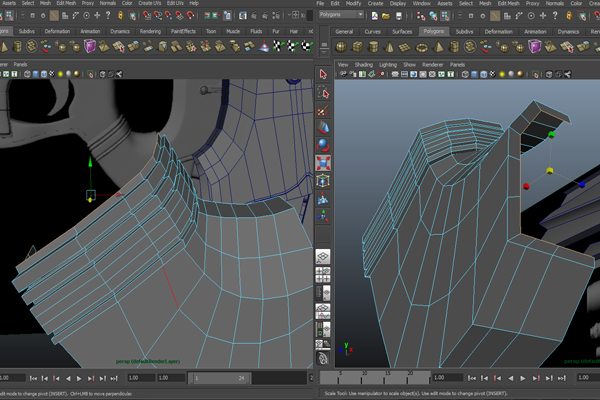Select the Universal Manipulator tool in toolbox
This screenshot has height=400, width=600.
(323, 181)
